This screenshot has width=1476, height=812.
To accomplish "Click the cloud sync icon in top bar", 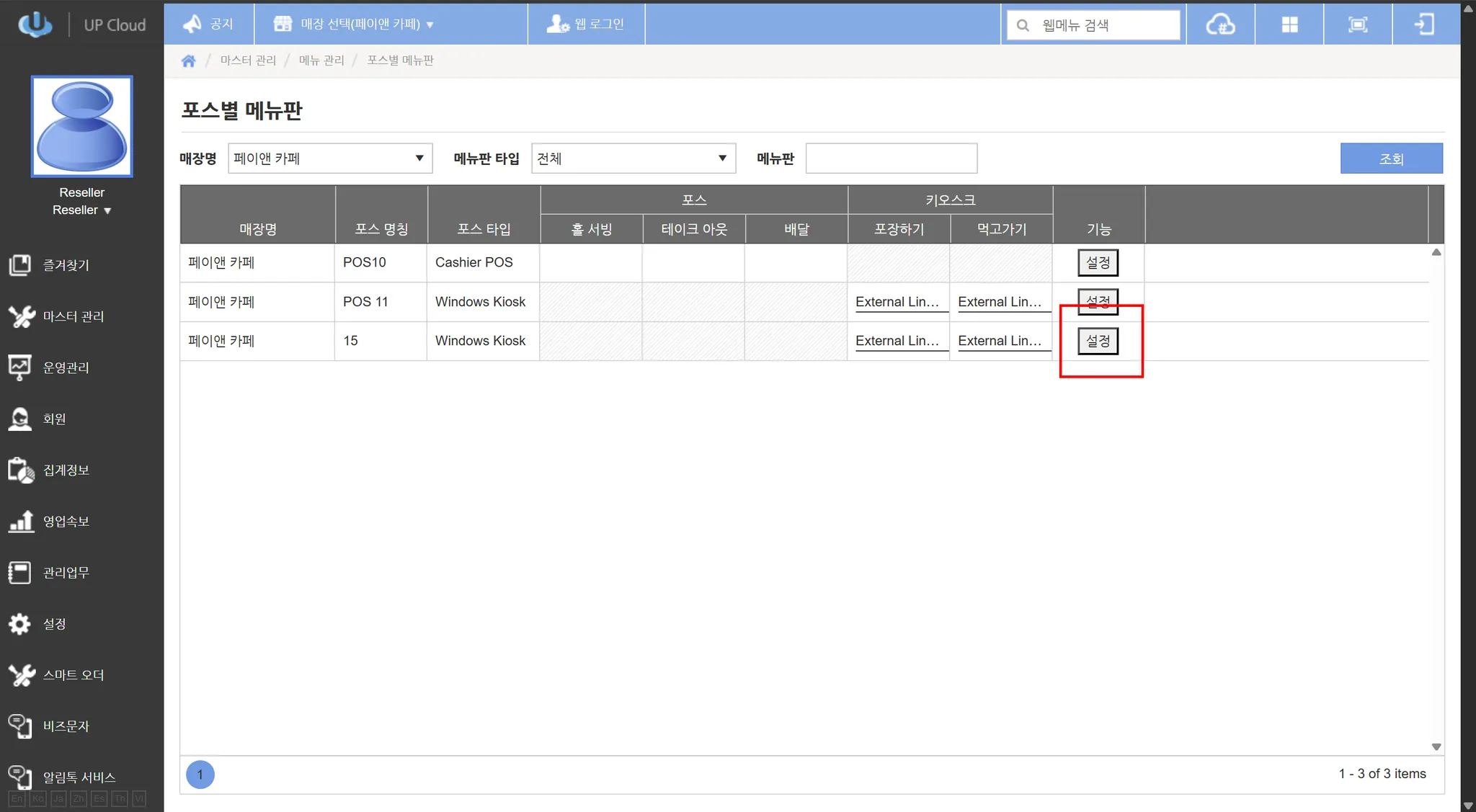I will (x=1220, y=25).
